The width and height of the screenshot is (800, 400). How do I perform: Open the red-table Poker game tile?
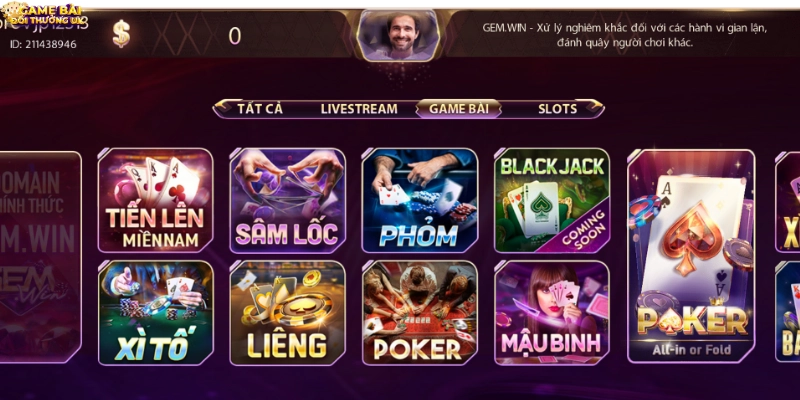[x=419, y=313]
